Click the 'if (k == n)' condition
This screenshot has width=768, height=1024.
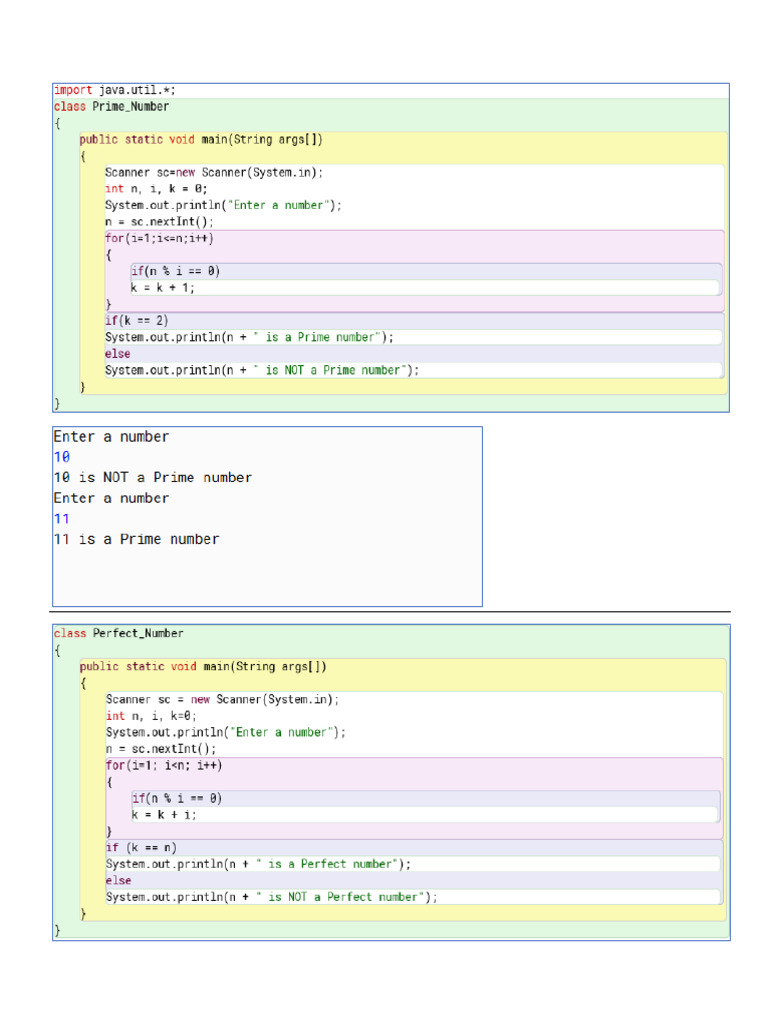[141, 848]
